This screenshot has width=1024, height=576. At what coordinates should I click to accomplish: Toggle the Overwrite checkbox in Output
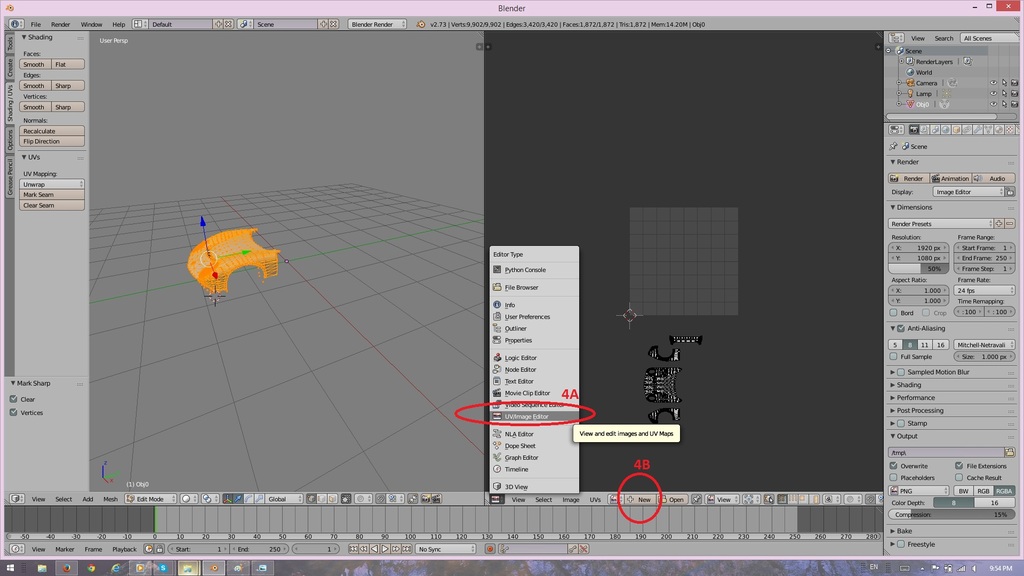[x=894, y=466]
